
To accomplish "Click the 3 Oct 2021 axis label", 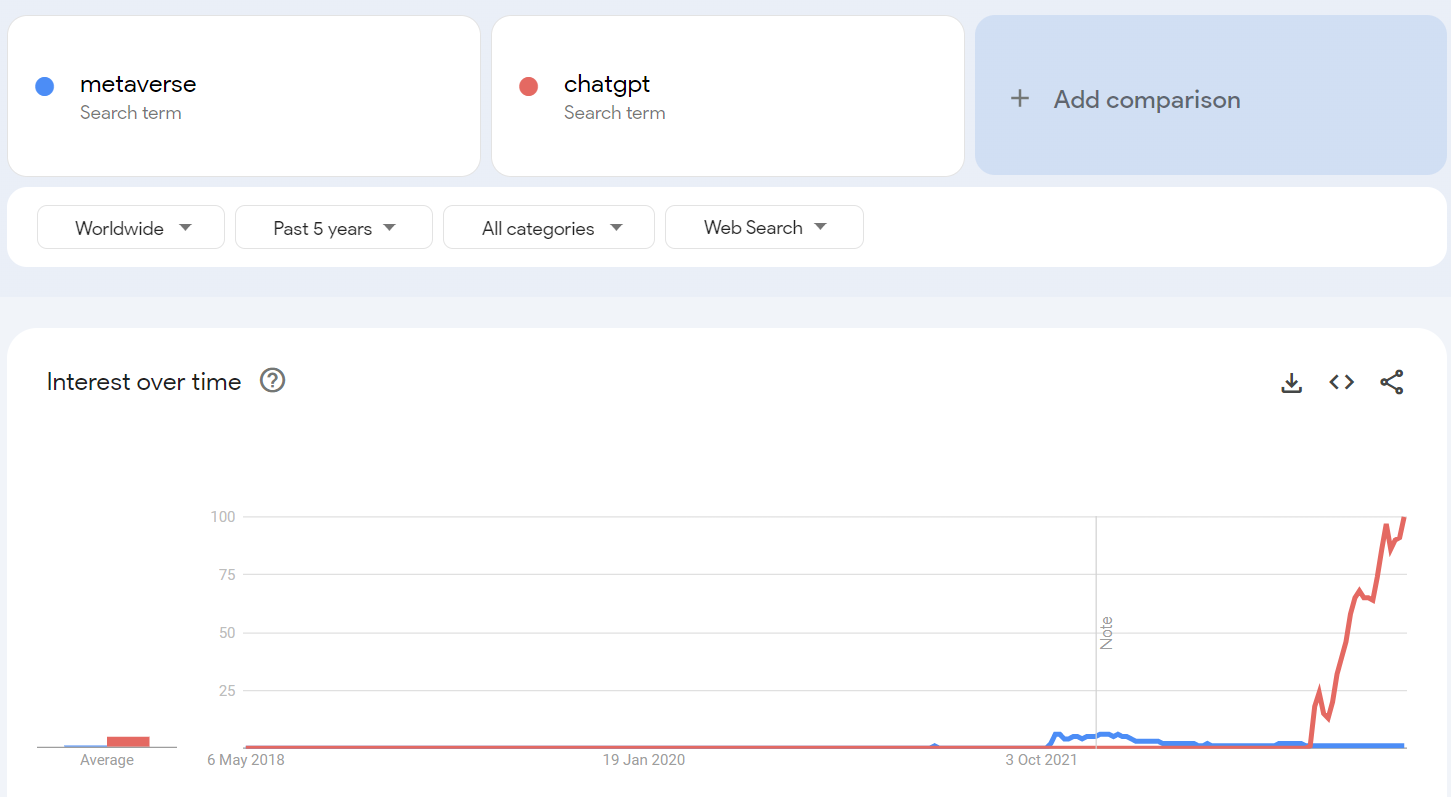I will 1041,760.
